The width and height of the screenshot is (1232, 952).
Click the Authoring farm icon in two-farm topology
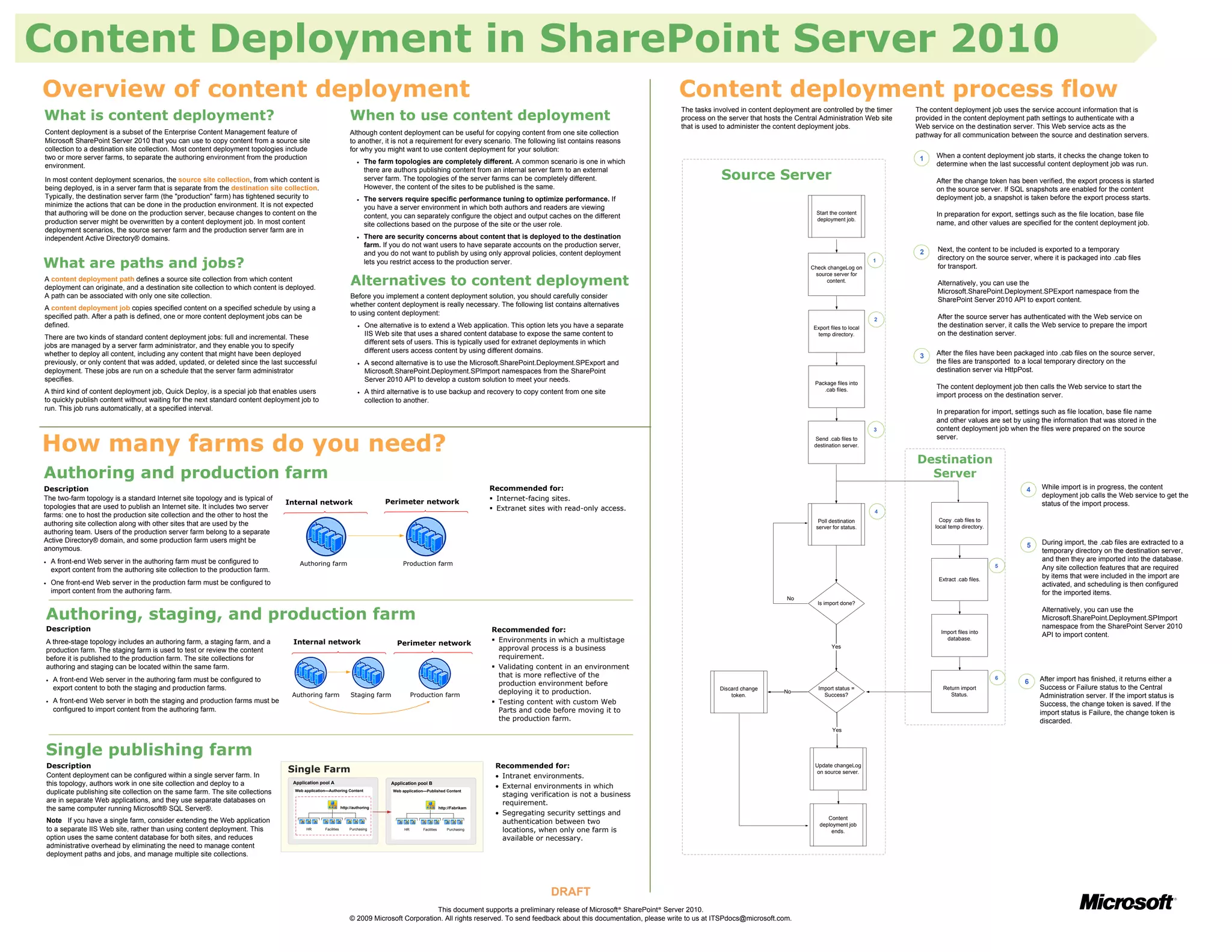point(326,536)
